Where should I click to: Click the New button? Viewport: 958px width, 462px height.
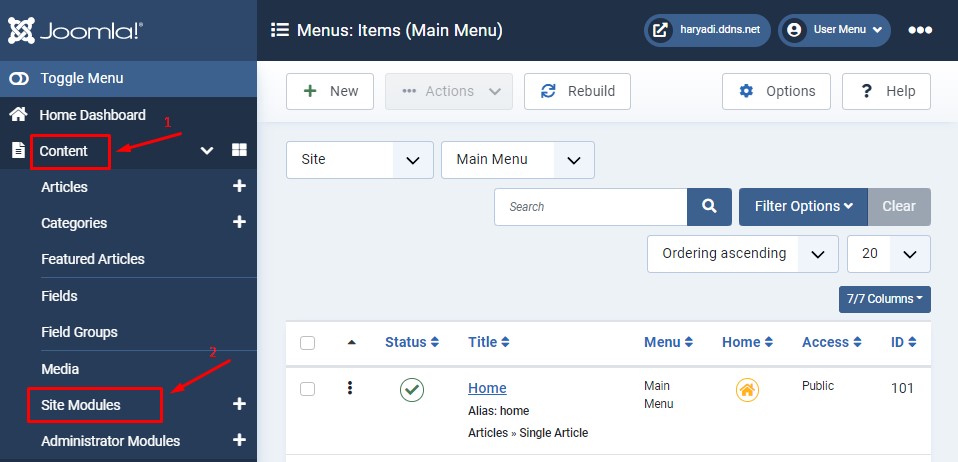(x=330, y=91)
